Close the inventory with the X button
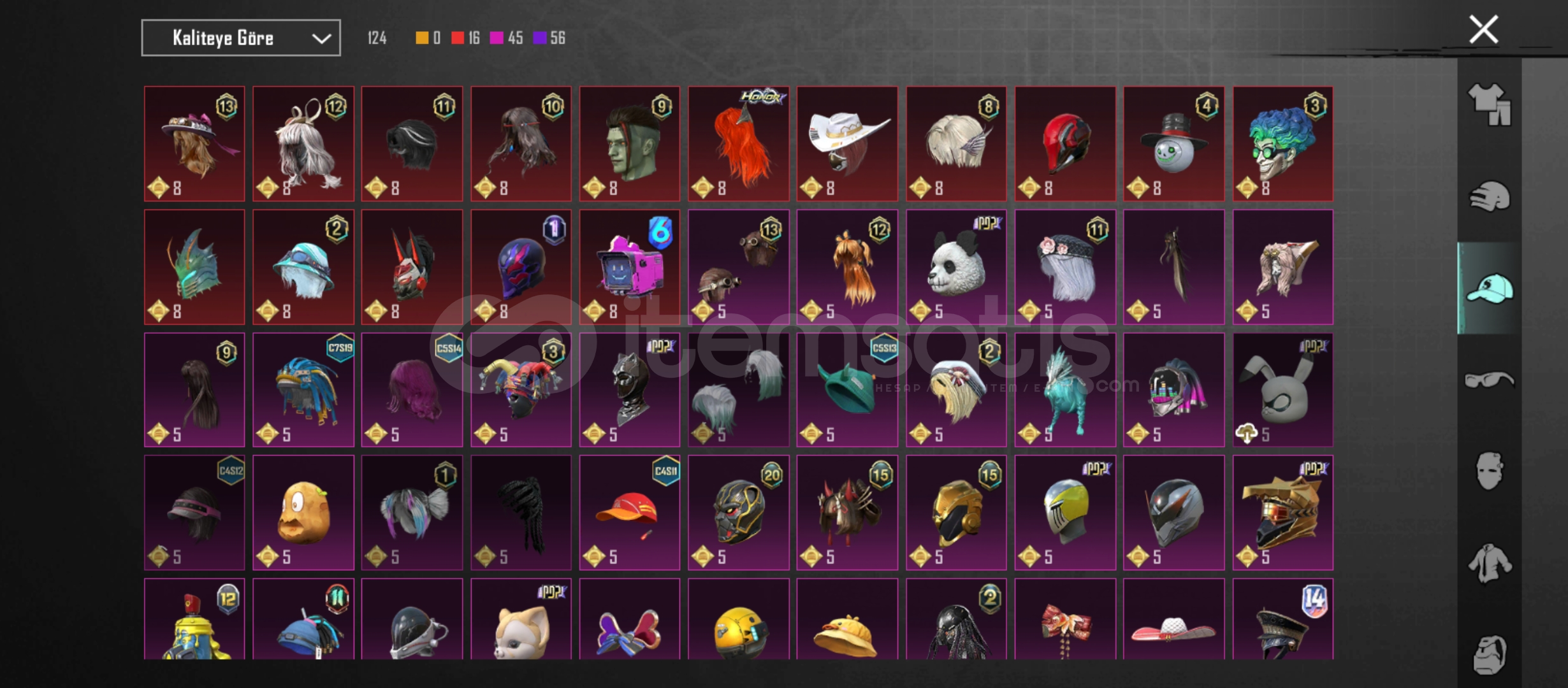Viewport: 1568px width, 688px height. [1484, 29]
